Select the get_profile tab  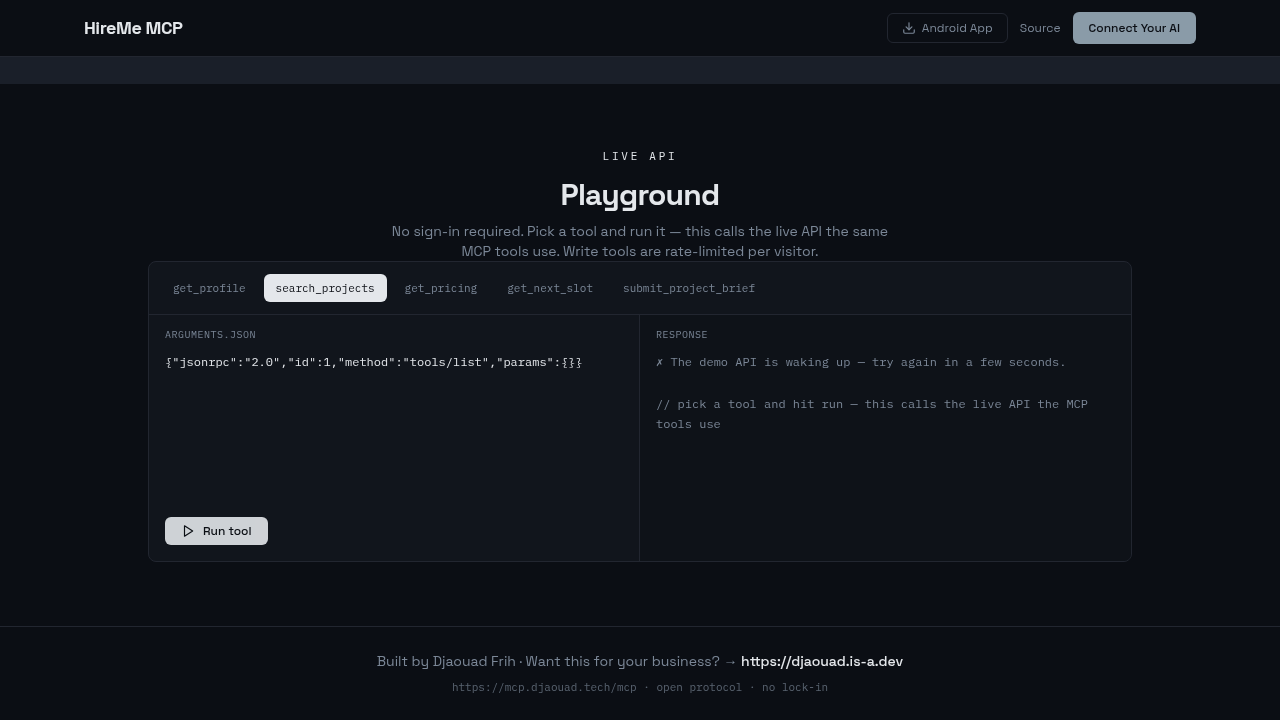[209, 288]
